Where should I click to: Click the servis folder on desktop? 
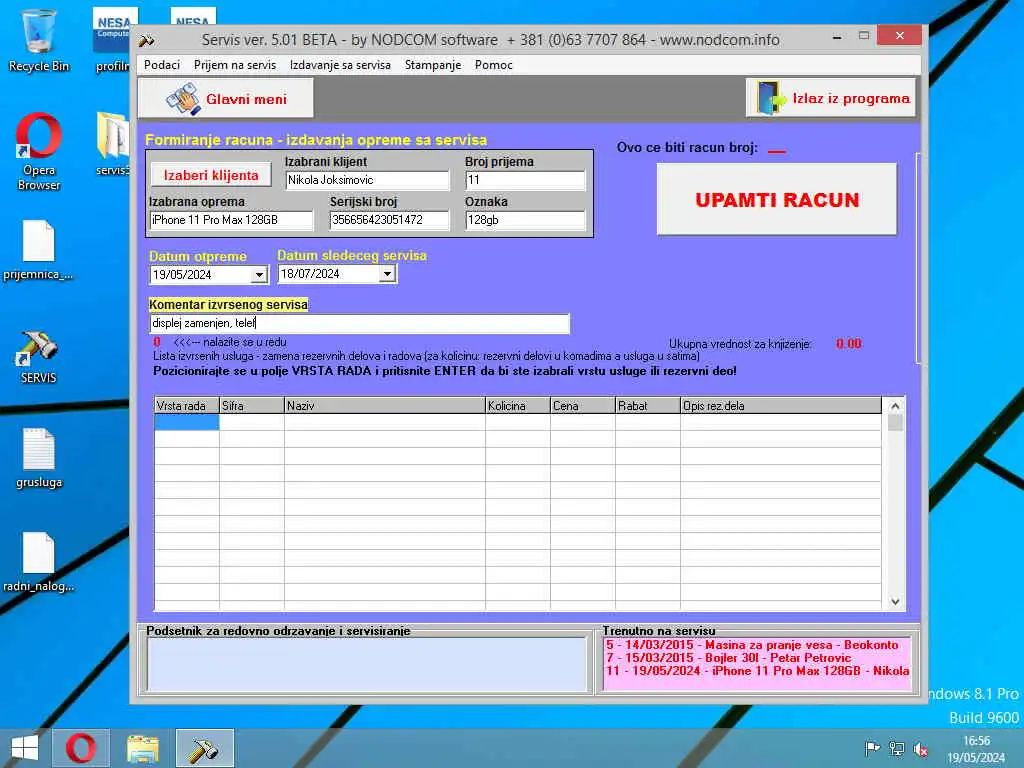113,144
